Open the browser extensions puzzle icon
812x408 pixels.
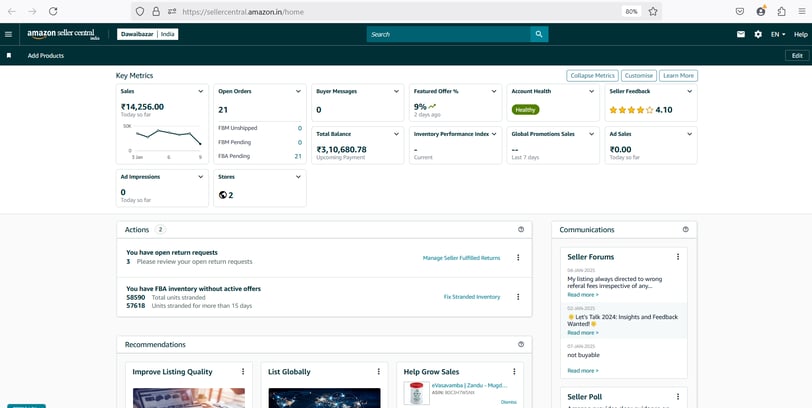tap(781, 11)
